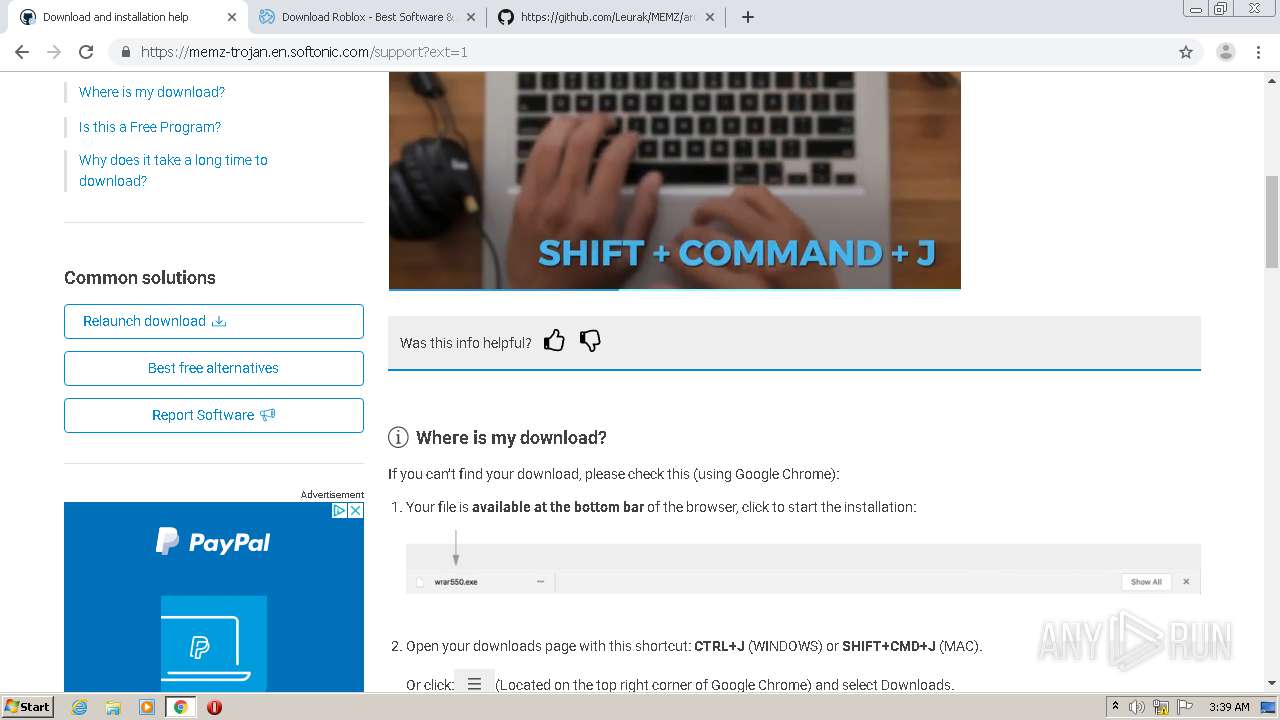Click the browser forward arrow
This screenshot has width=1280, height=720.
(x=54, y=52)
